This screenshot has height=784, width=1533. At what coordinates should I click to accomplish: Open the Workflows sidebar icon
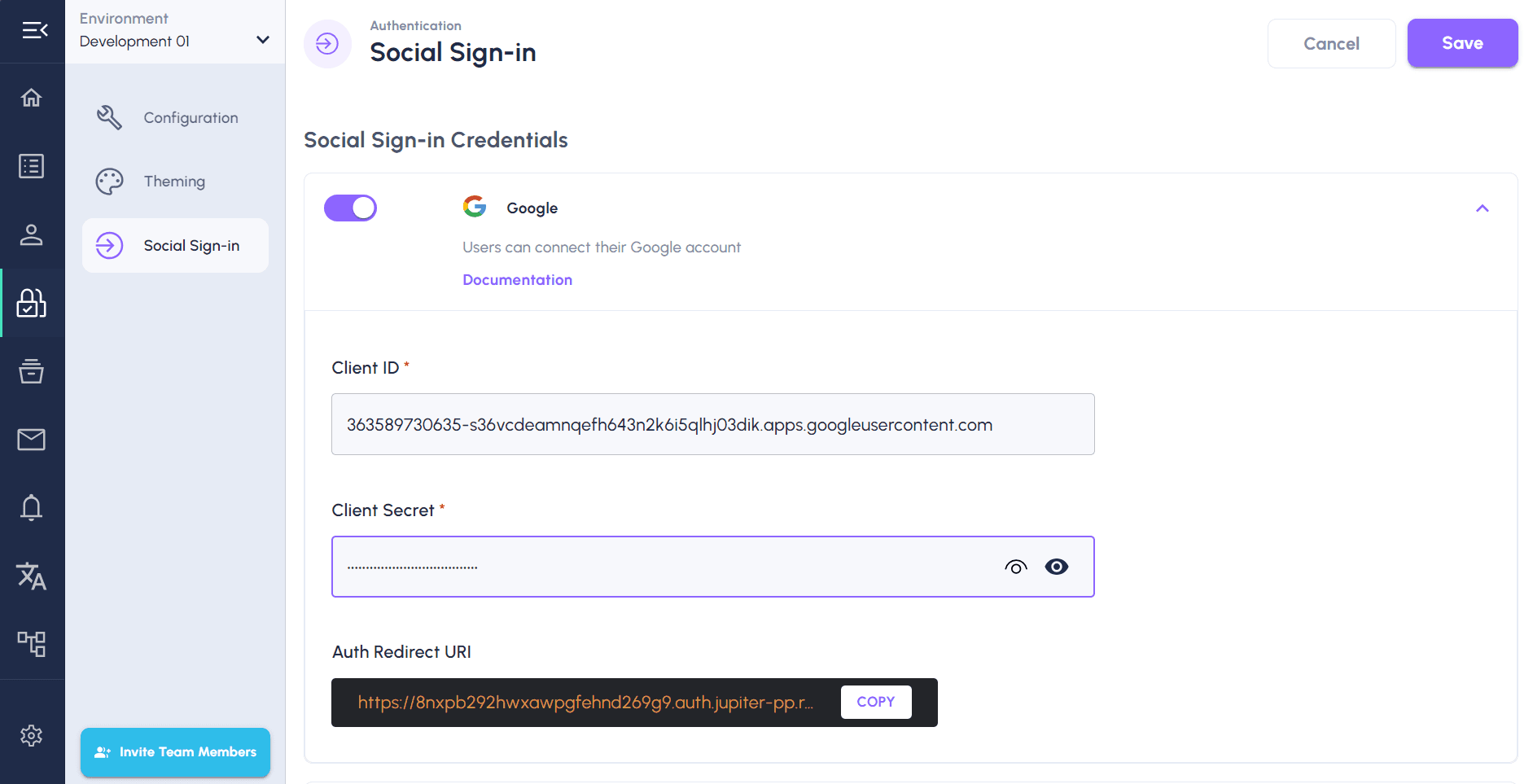(32, 643)
